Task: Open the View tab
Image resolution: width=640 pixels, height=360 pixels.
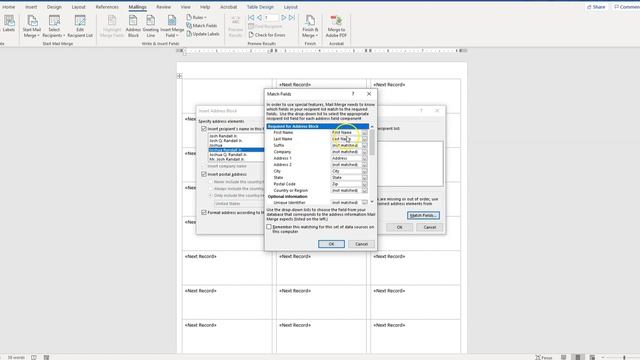Action: pos(186,7)
